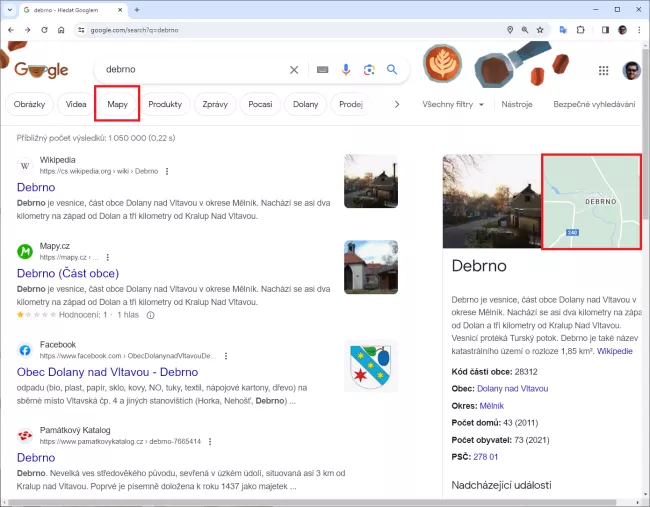Open the Google account avatar
This screenshot has width=650, height=507.
tap(631, 70)
